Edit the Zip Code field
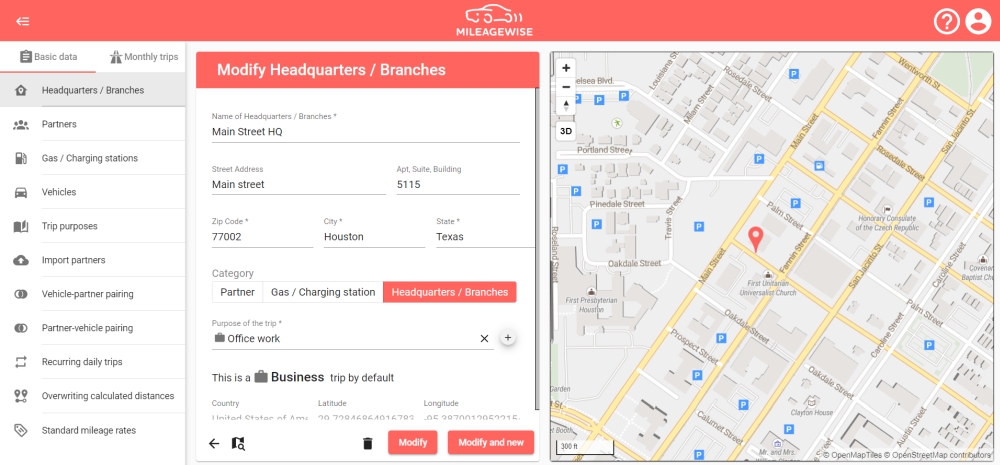 click(262, 237)
